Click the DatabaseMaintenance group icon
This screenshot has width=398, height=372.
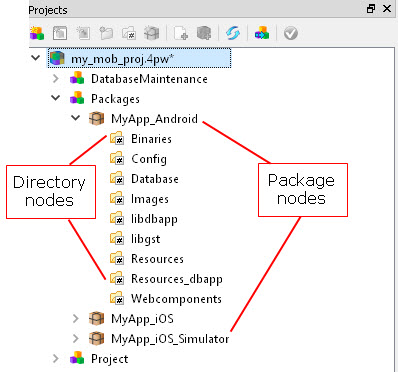77,78
